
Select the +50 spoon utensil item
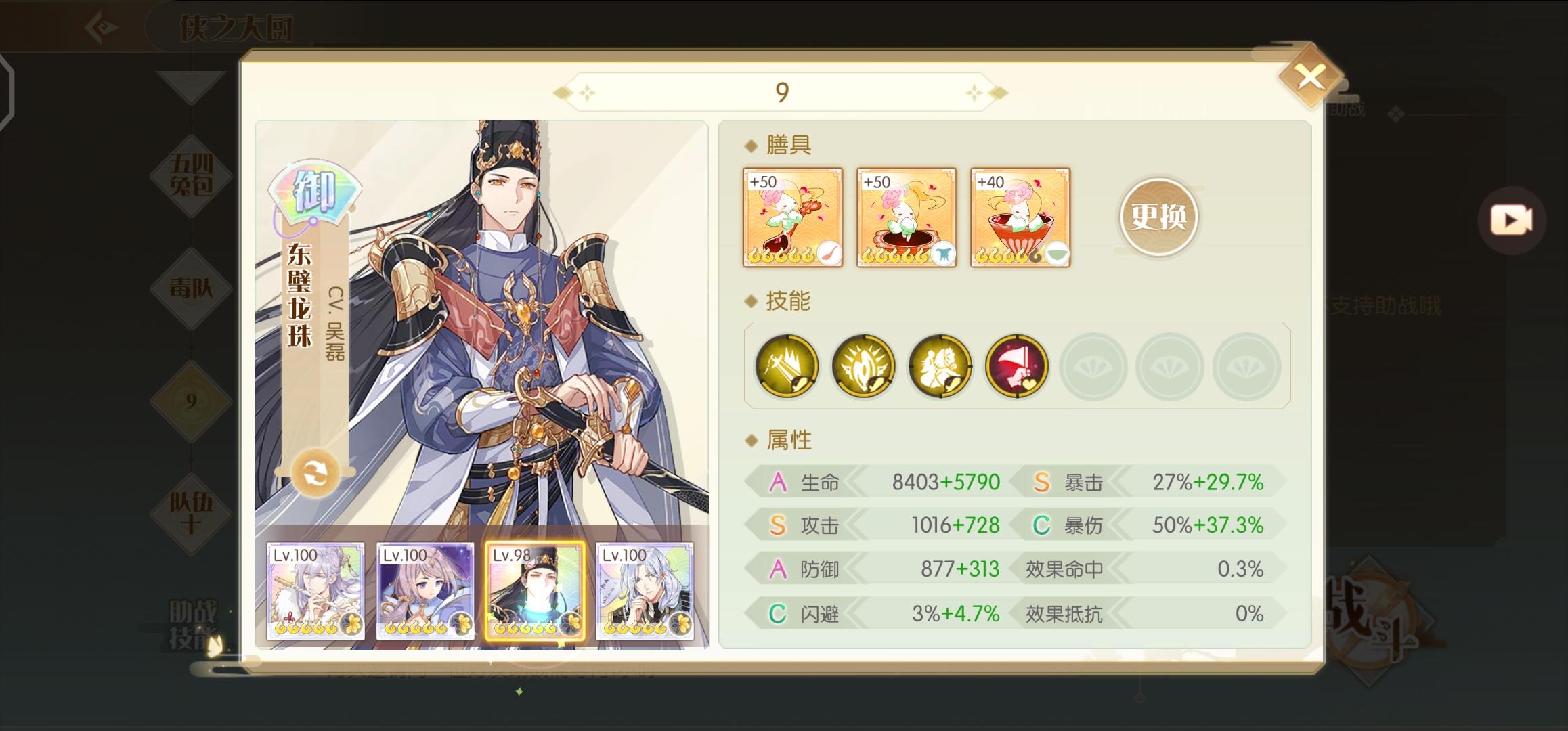click(x=793, y=217)
